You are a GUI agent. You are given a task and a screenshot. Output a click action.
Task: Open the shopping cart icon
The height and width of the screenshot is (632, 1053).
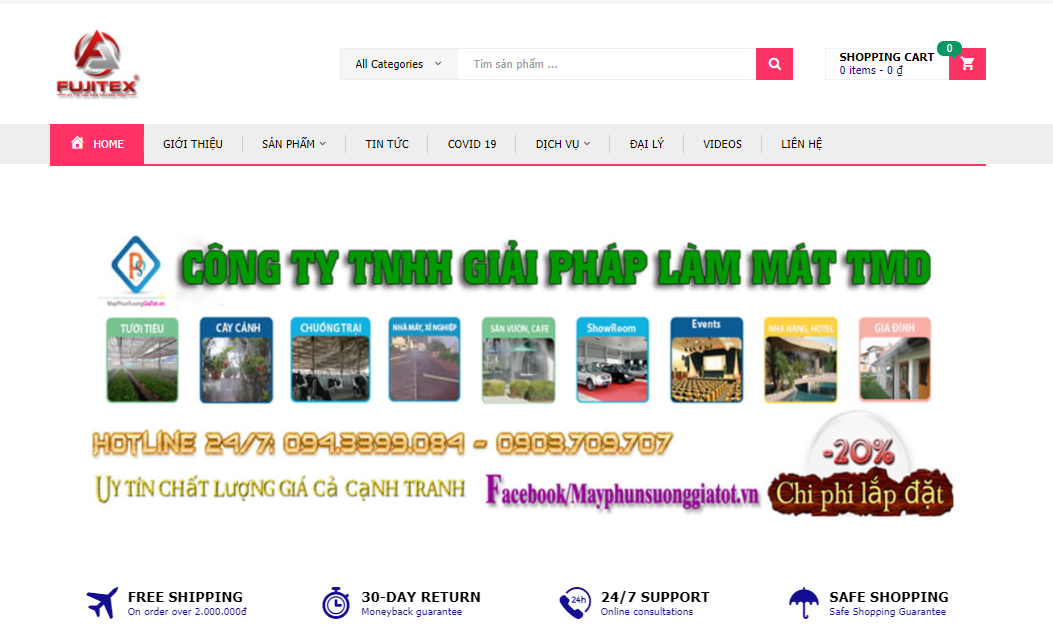[967, 64]
